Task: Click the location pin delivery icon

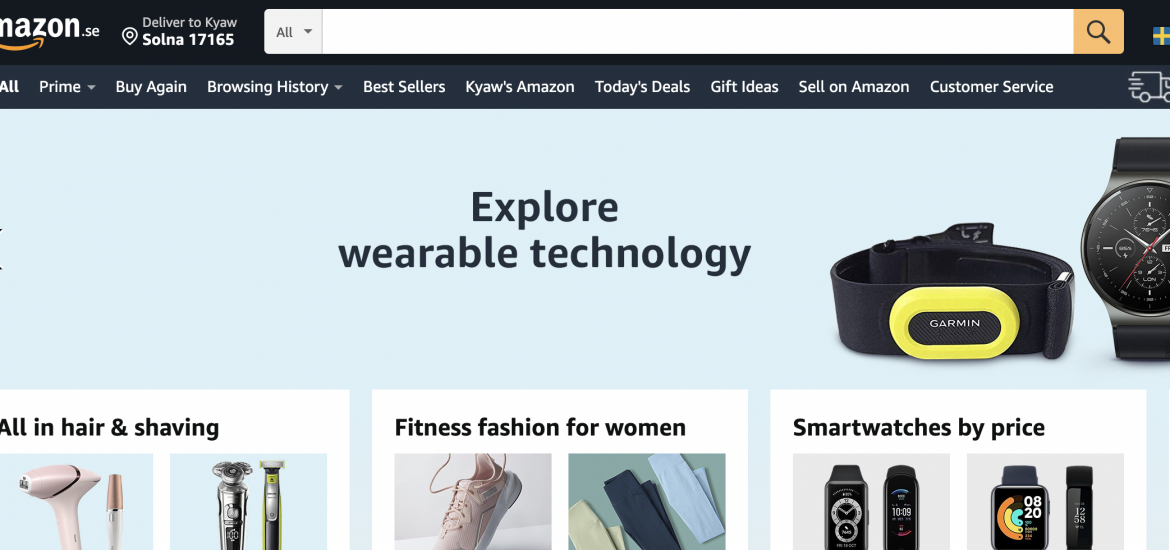Action: (x=130, y=37)
